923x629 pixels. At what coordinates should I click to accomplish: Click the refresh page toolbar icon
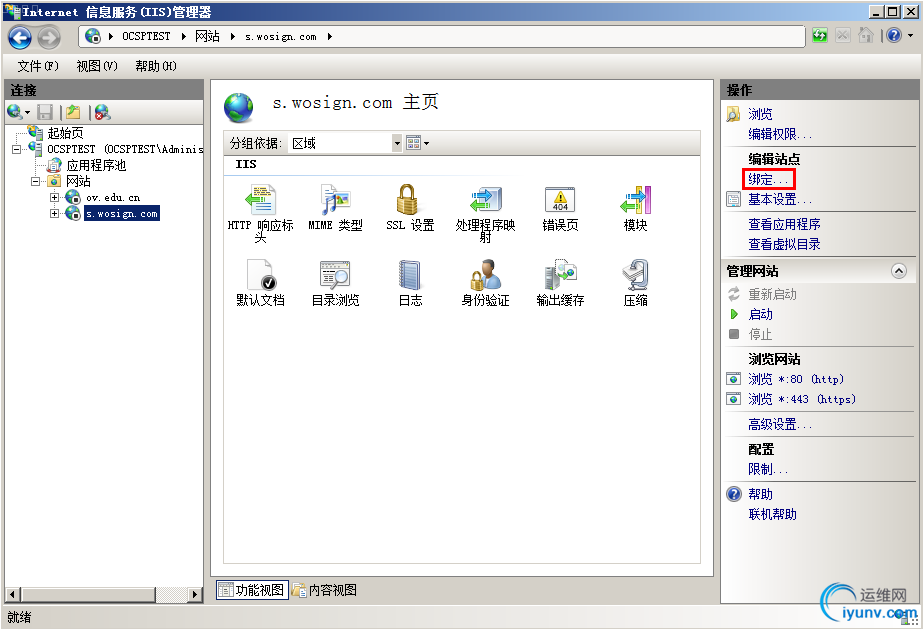pos(819,36)
